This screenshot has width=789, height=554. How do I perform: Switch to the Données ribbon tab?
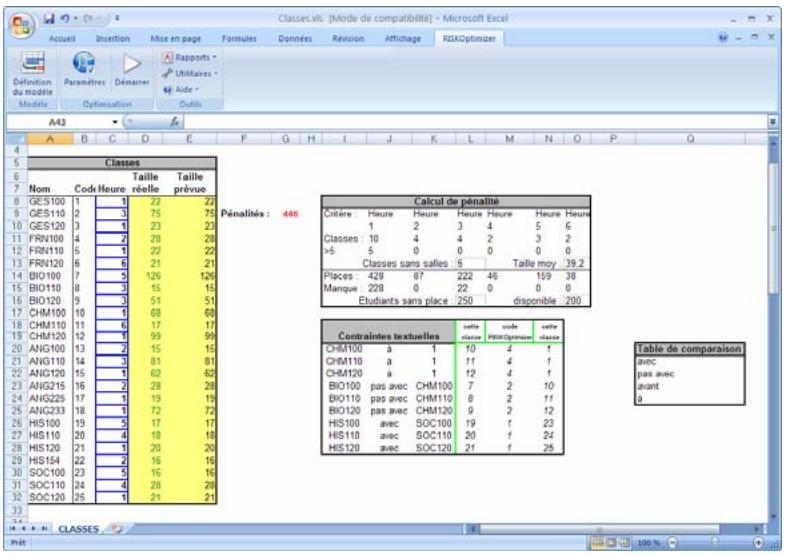[295, 39]
